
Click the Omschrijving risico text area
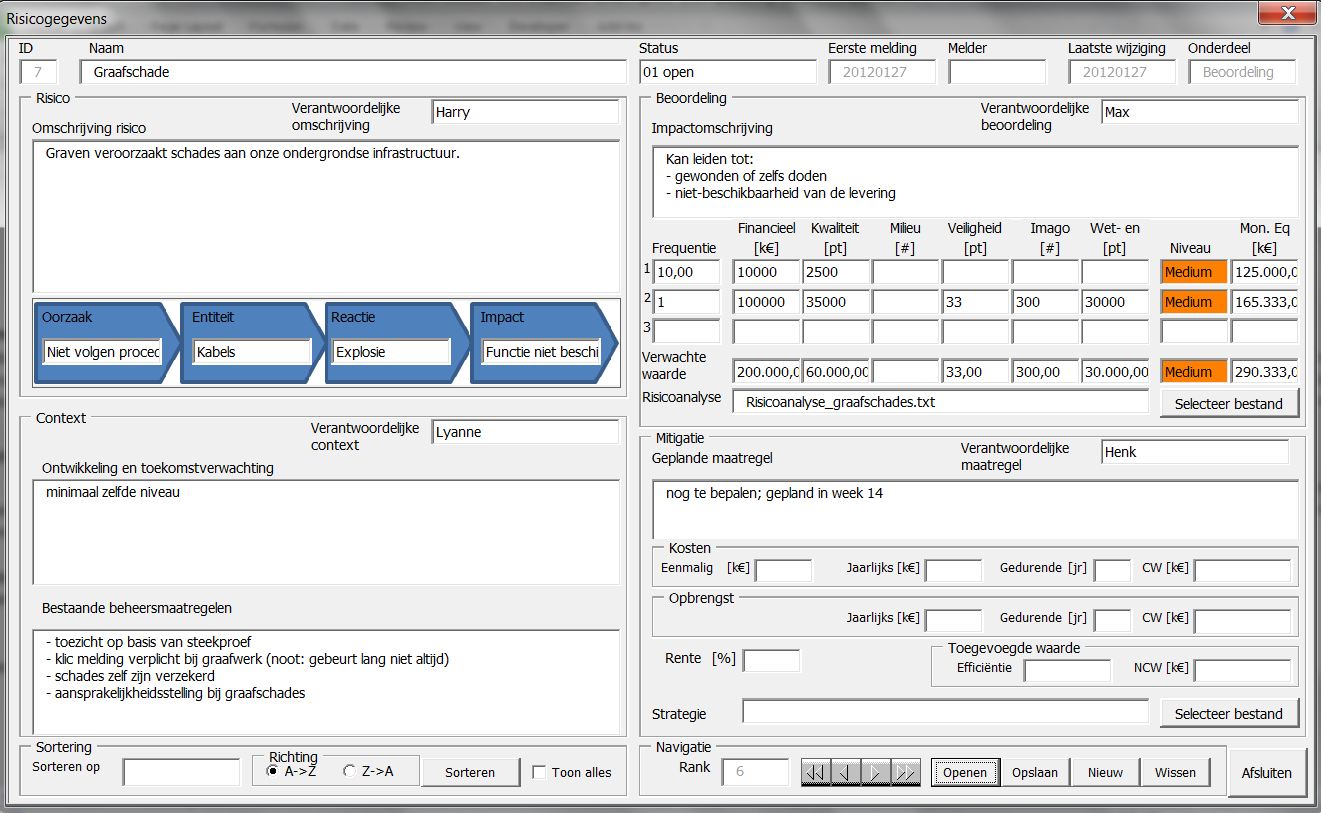(x=326, y=216)
